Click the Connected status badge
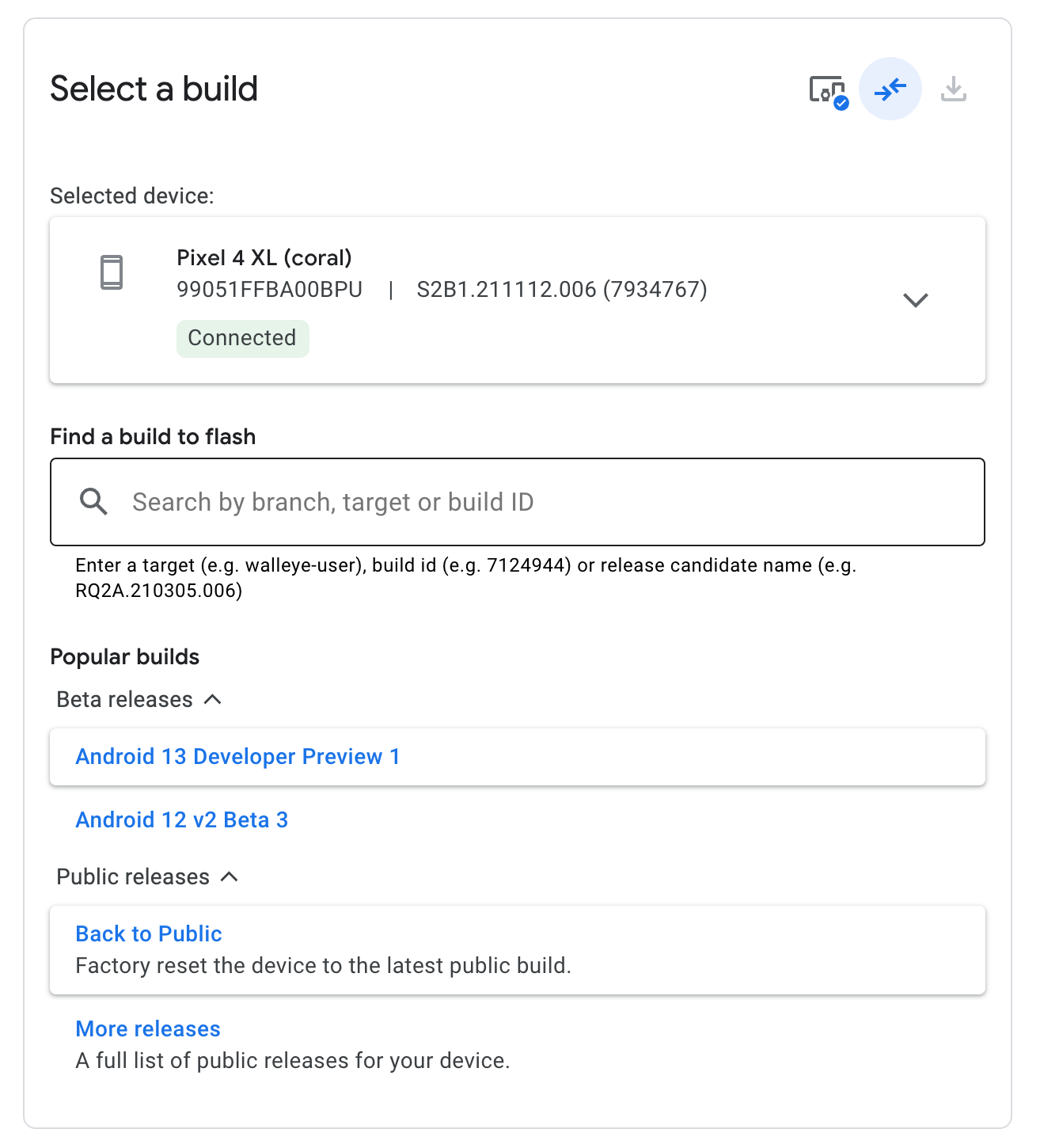Viewport: 1040px width, 1148px height. (242, 338)
